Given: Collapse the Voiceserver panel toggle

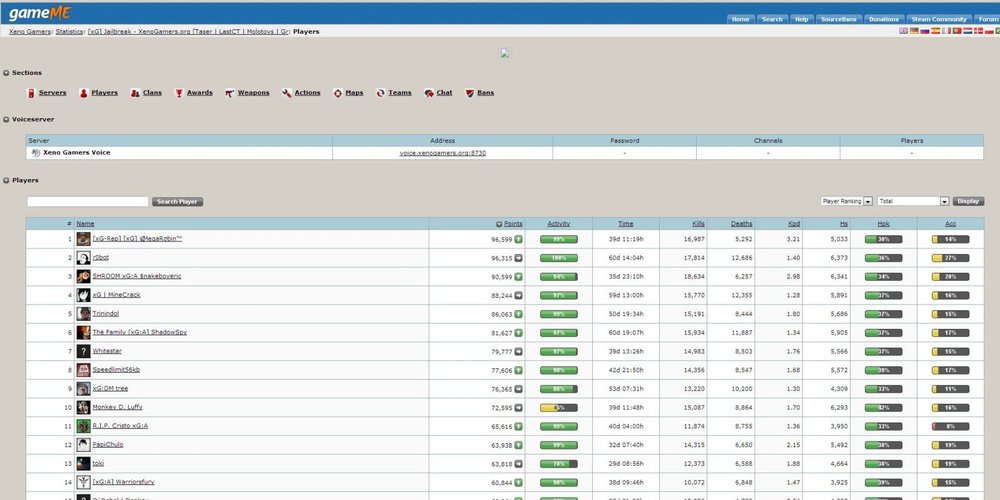Looking at the screenshot, I should pos(6,119).
